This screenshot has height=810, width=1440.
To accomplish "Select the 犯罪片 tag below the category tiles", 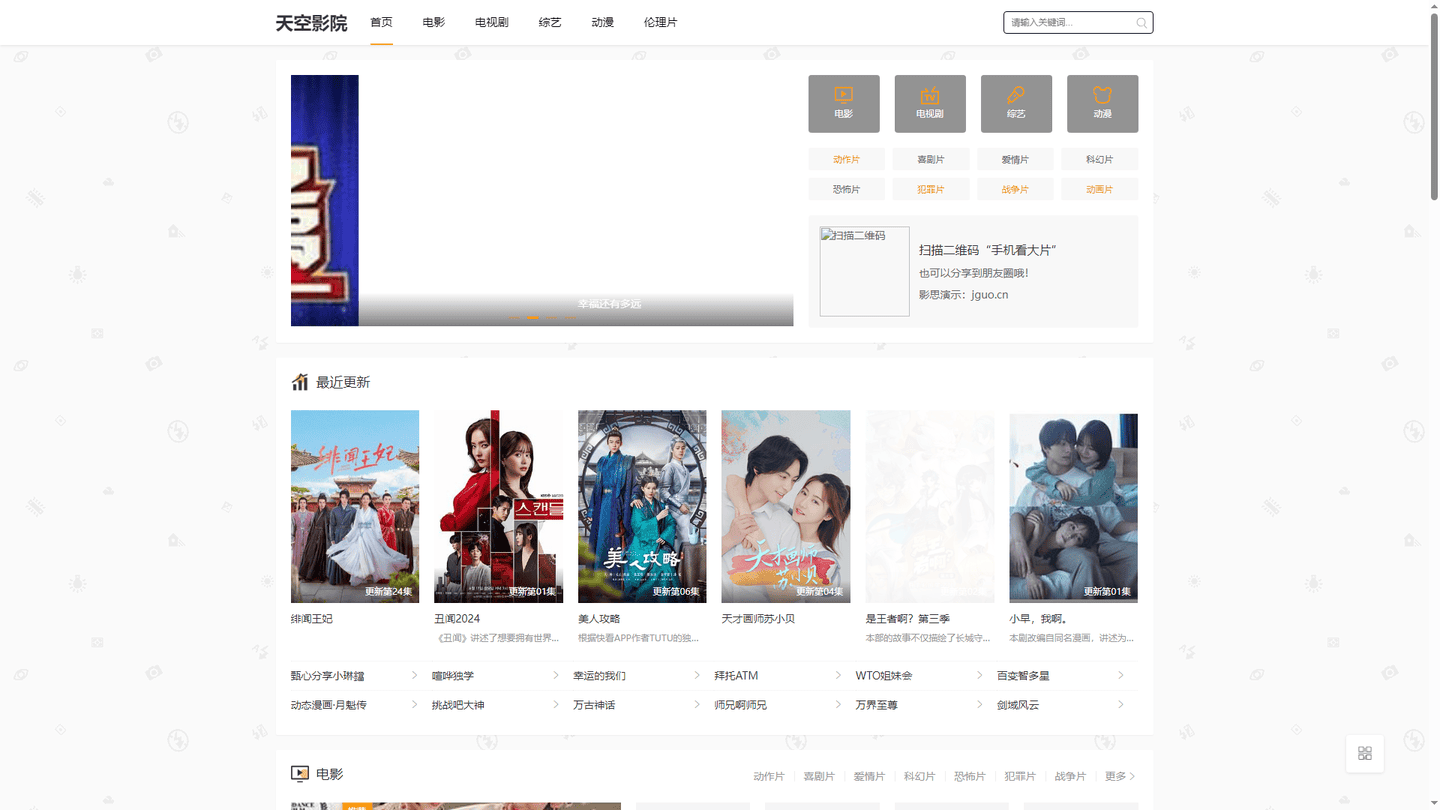I will pyautogui.click(x=931, y=189).
